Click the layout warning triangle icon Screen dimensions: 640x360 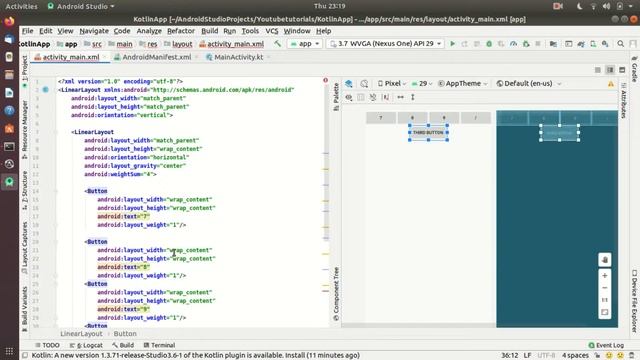pyautogui.click(x=611, y=84)
